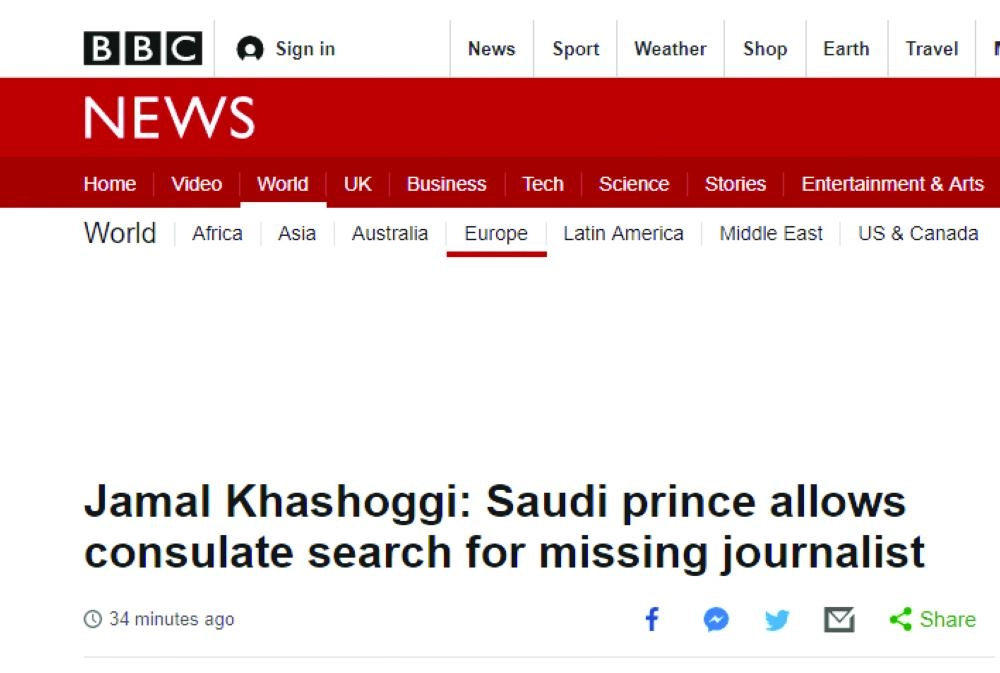The width and height of the screenshot is (1000, 673).
Task: Open the Weather section
Action: 670,48
